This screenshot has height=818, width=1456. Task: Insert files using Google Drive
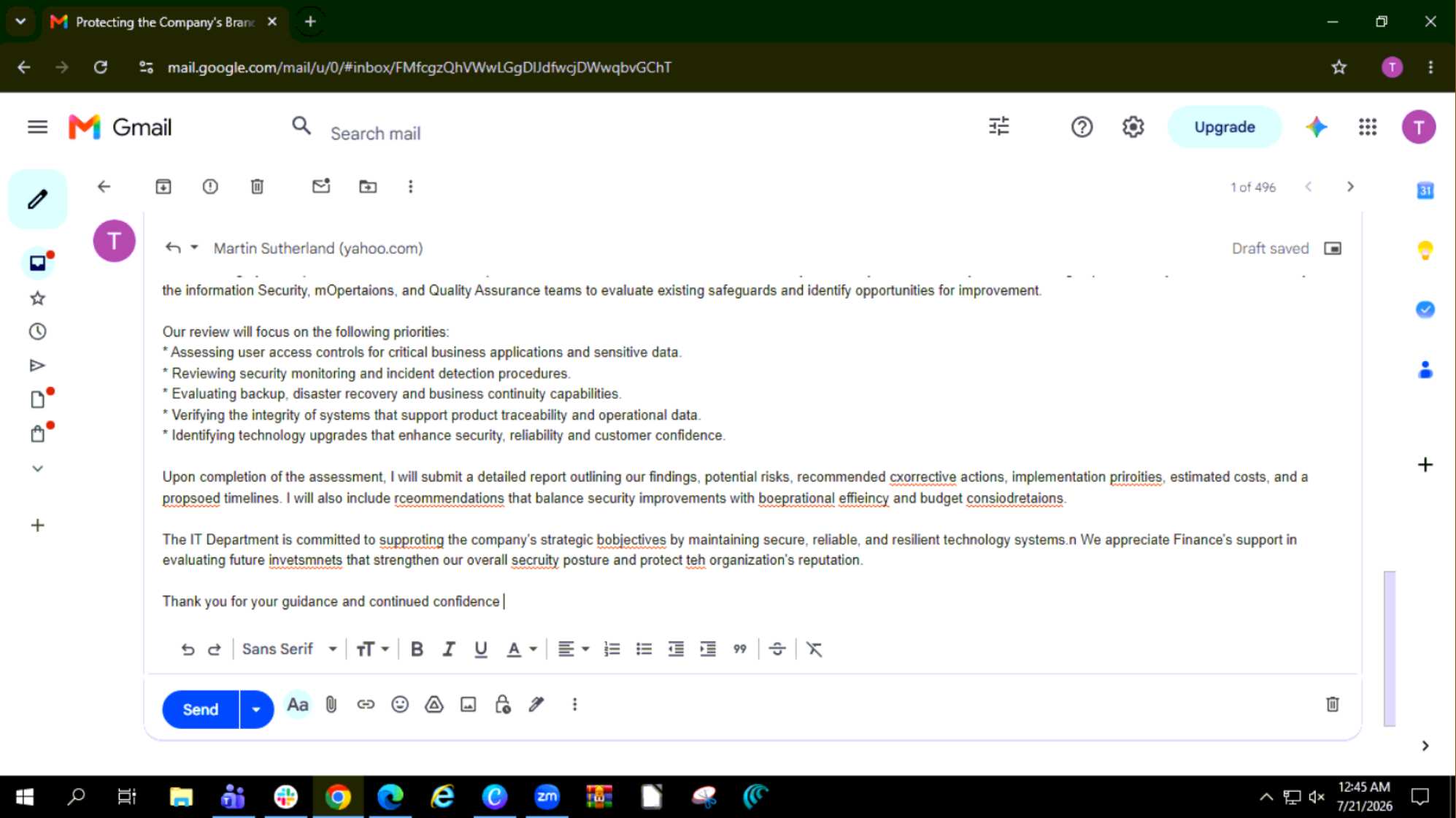click(x=434, y=704)
